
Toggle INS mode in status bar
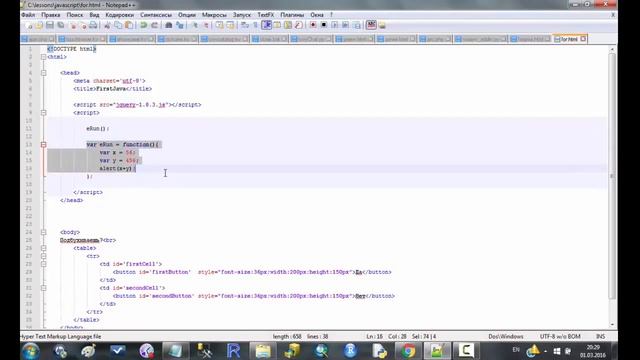click(x=600, y=337)
